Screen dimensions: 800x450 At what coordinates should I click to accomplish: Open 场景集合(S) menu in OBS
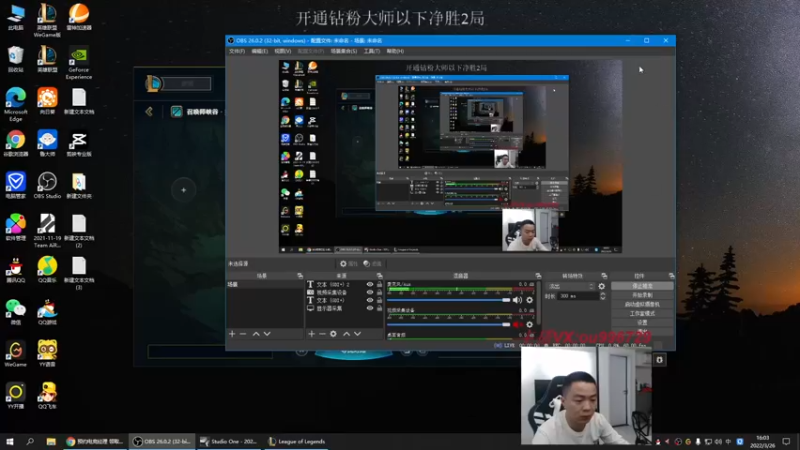coord(344,51)
